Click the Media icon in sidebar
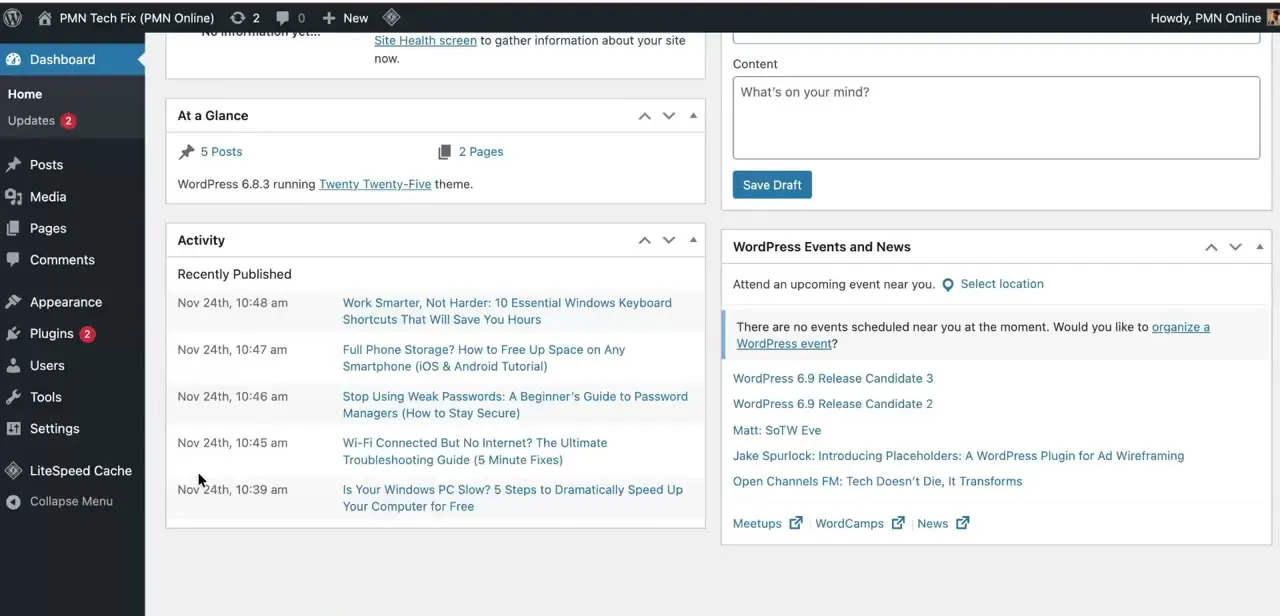 click(x=13, y=197)
